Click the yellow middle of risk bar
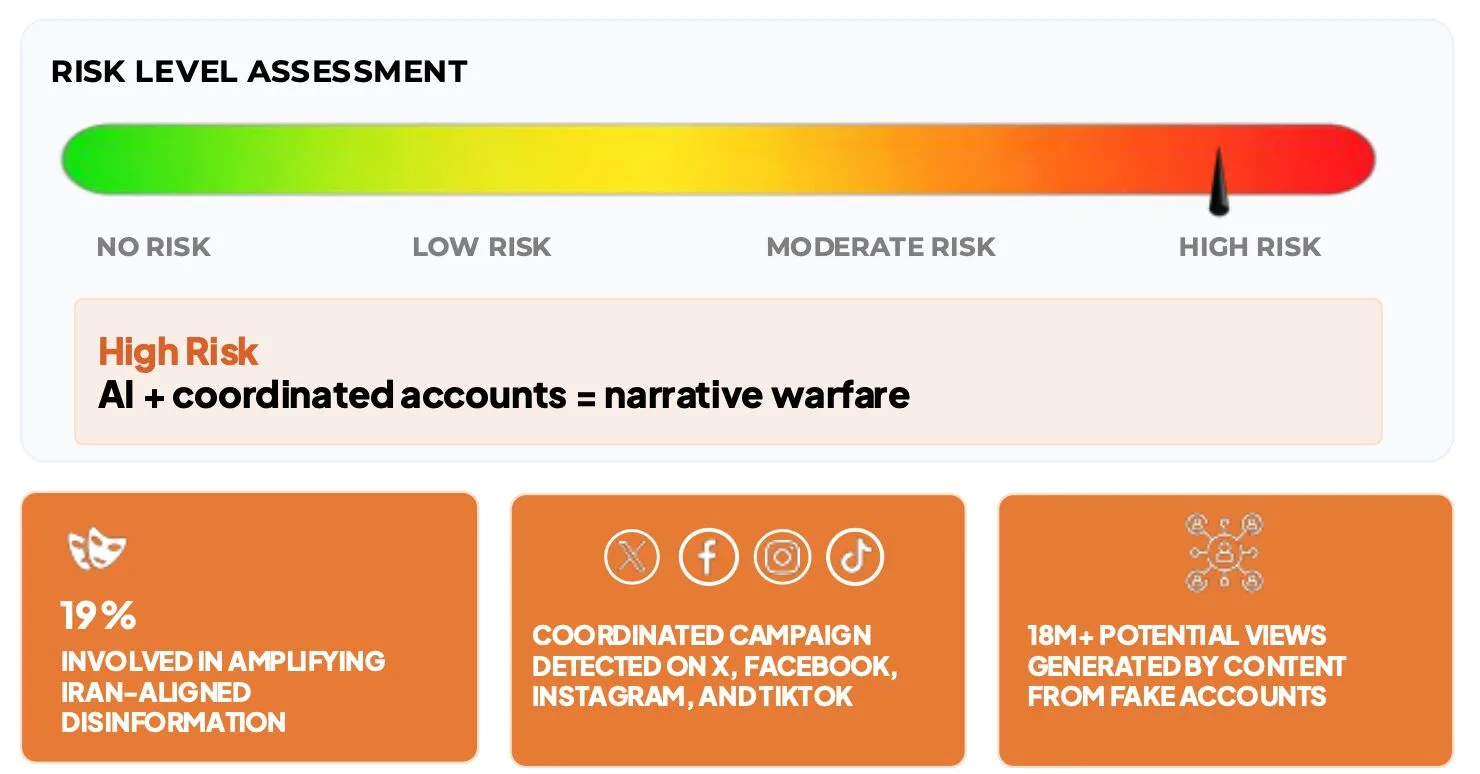 point(650,159)
